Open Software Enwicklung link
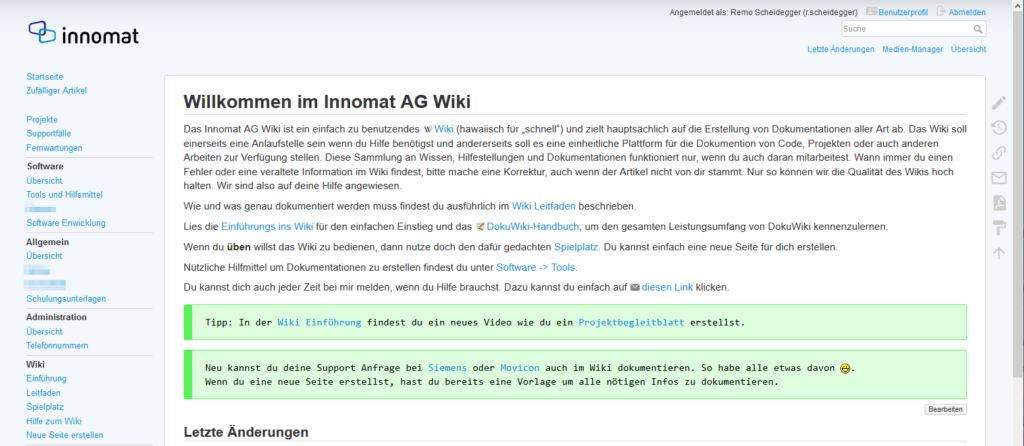Viewport: 1024px width, 446px height. pyautogui.click(x=65, y=223)
